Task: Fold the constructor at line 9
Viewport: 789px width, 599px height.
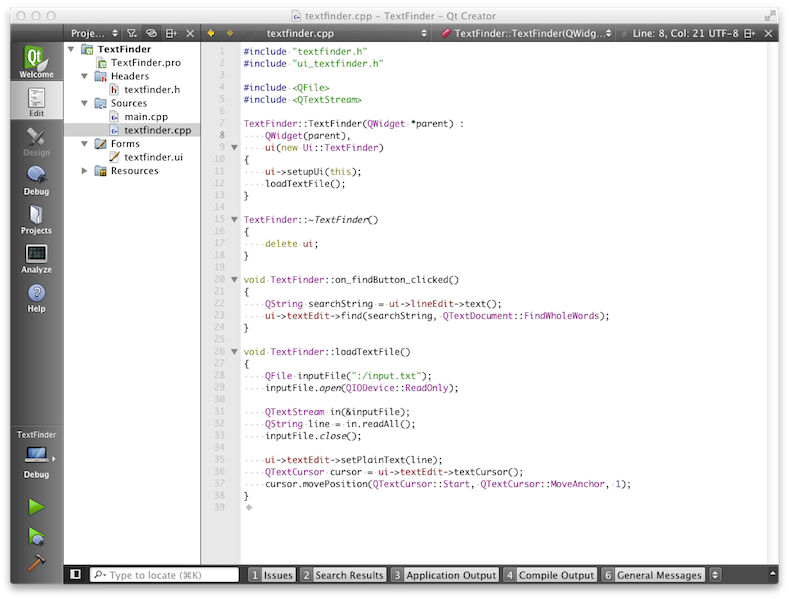Action: 234,147
